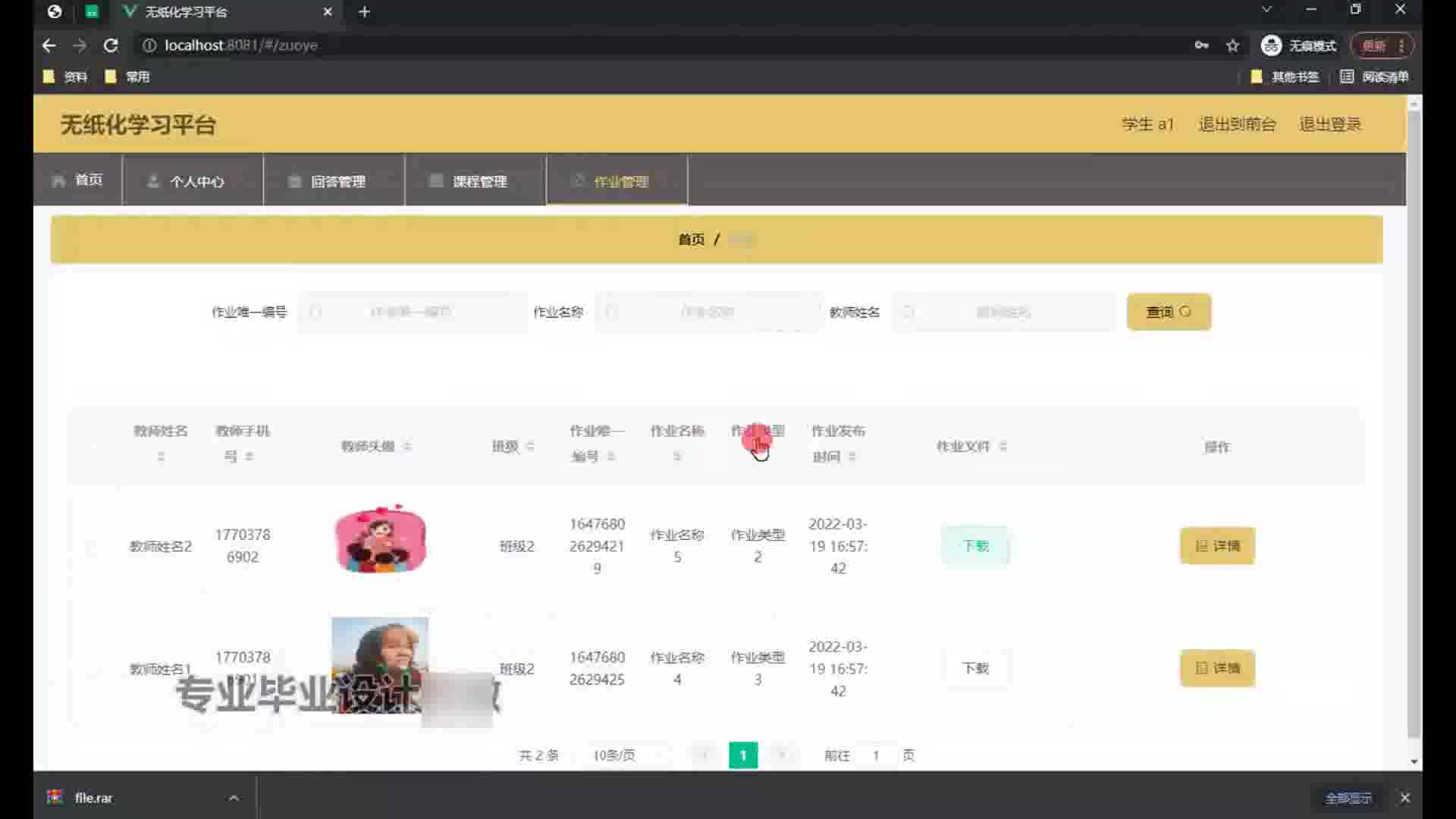
Task: Expand the file.rar download chevron
Action: point(234,798)
